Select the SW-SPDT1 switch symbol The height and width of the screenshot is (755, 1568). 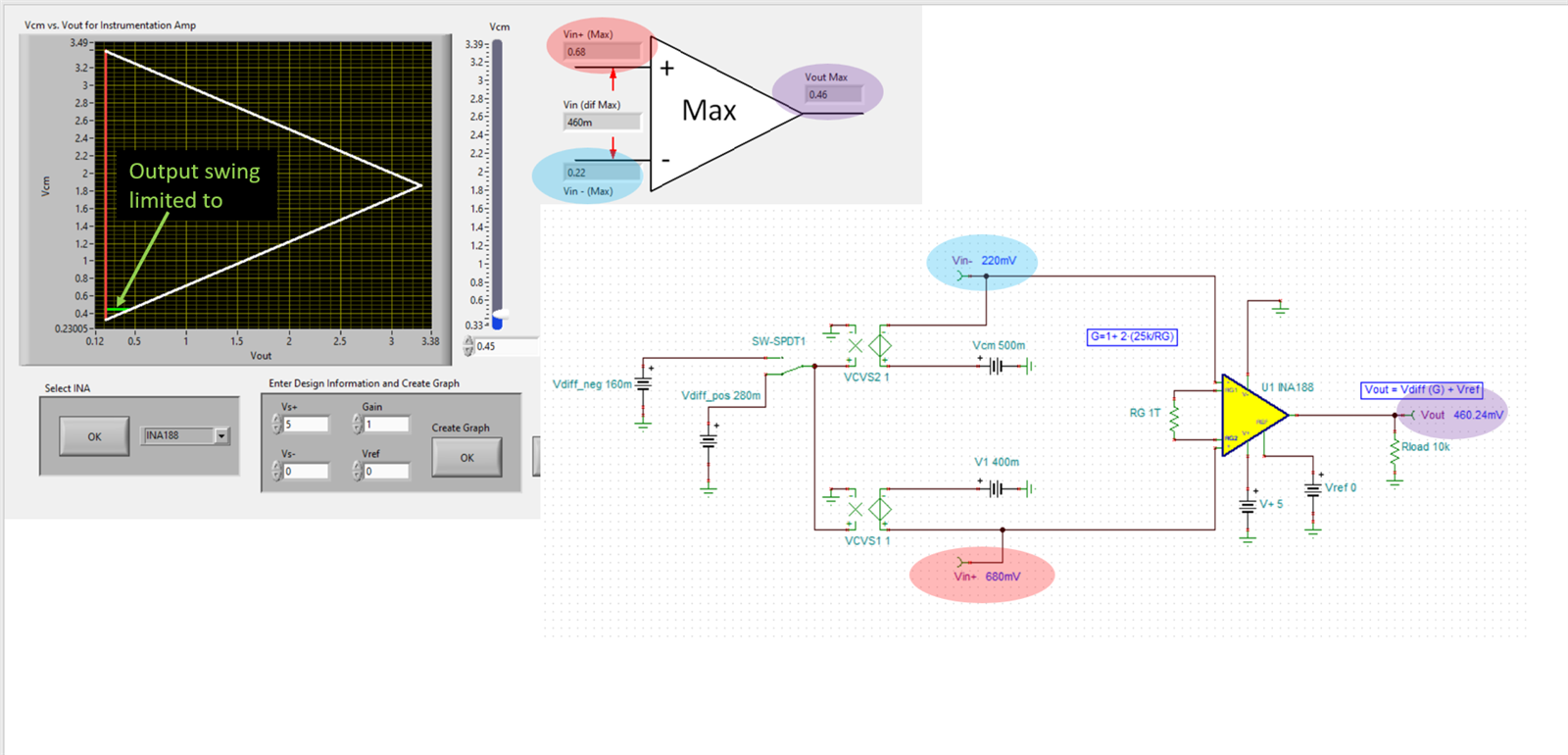(x=790, y=366)
